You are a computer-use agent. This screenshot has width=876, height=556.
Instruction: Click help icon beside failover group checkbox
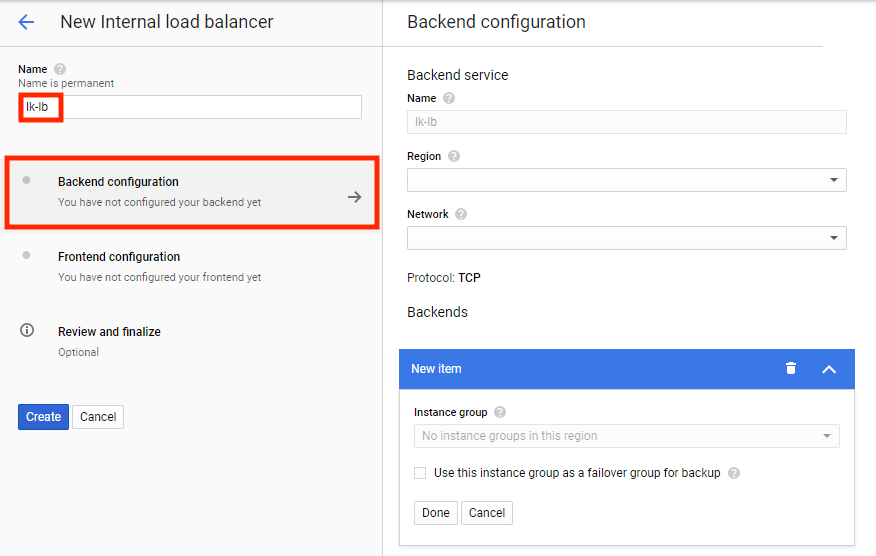pyautogui.click(x=734, y=473)
